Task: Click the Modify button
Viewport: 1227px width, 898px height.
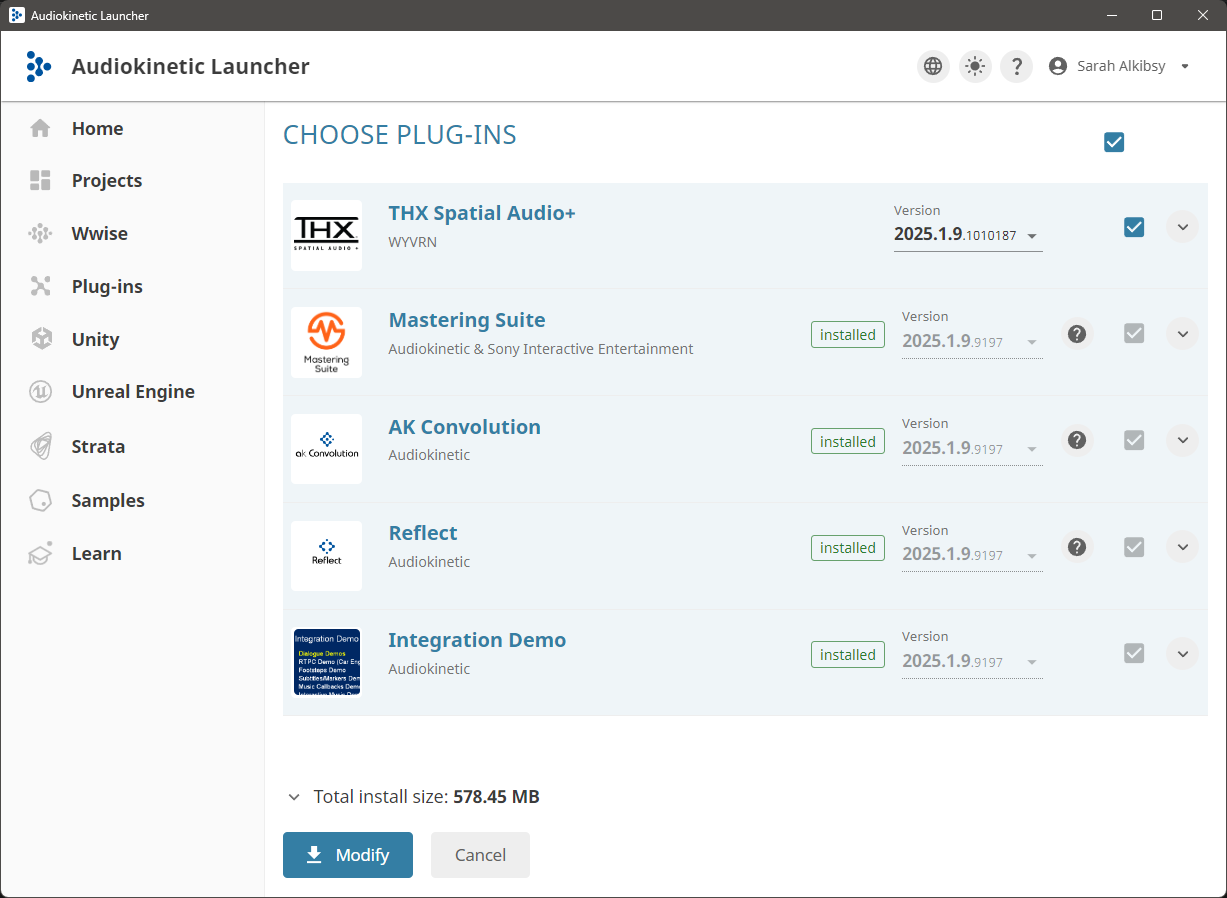Action: tap(348, 855)
